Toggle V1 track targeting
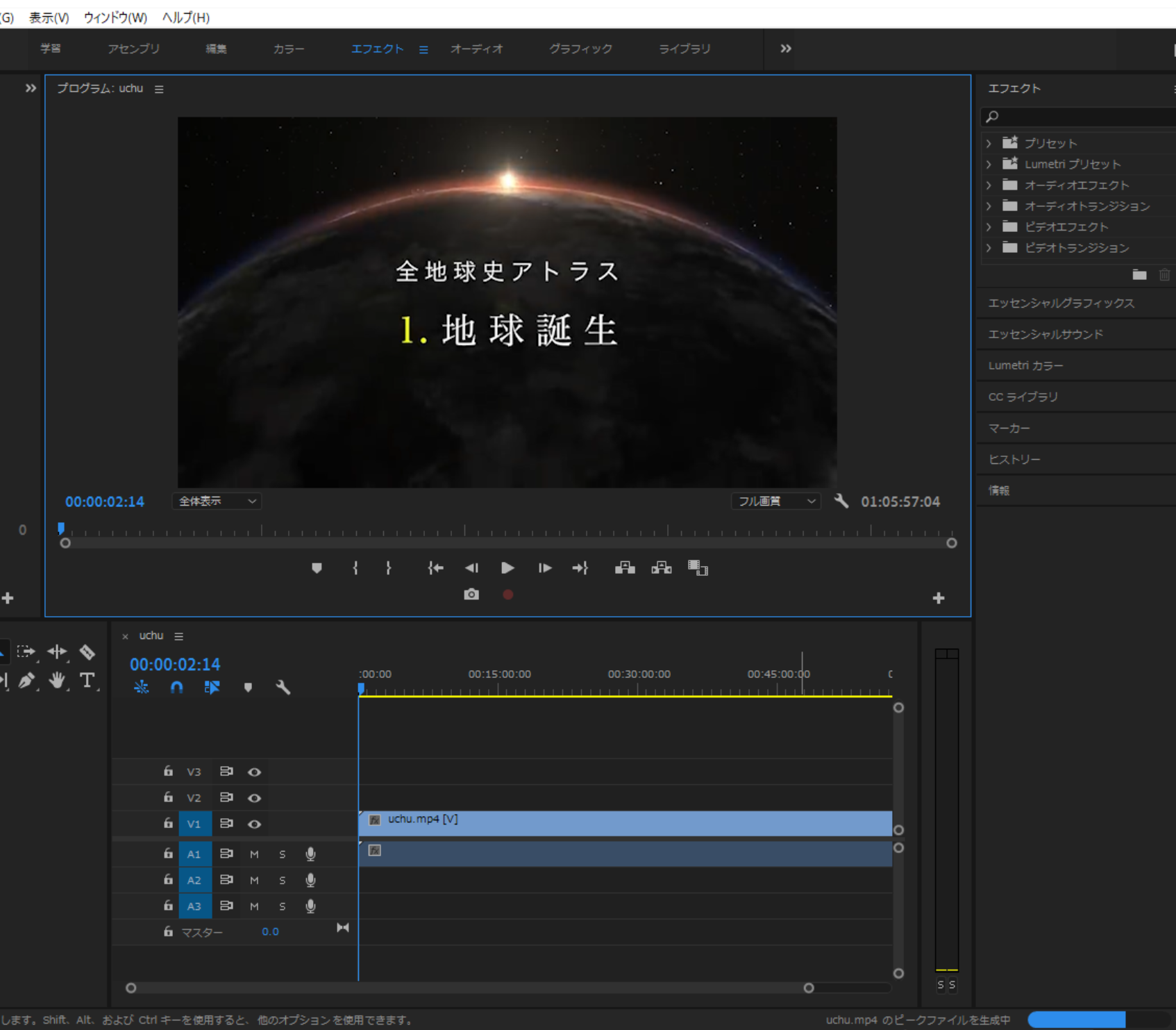This screenshot has height=1030, width=1176. (x=194, y=824)
